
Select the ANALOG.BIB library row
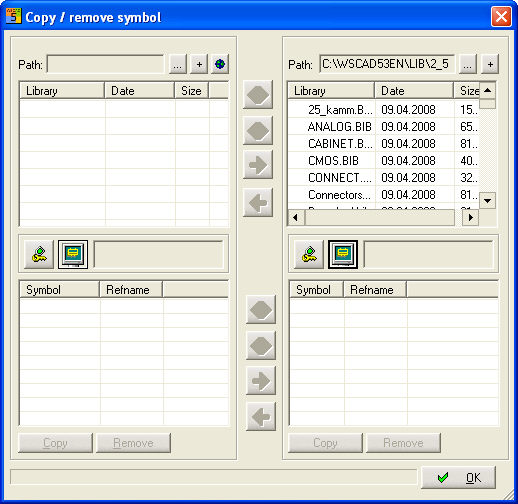coord(383,127)
